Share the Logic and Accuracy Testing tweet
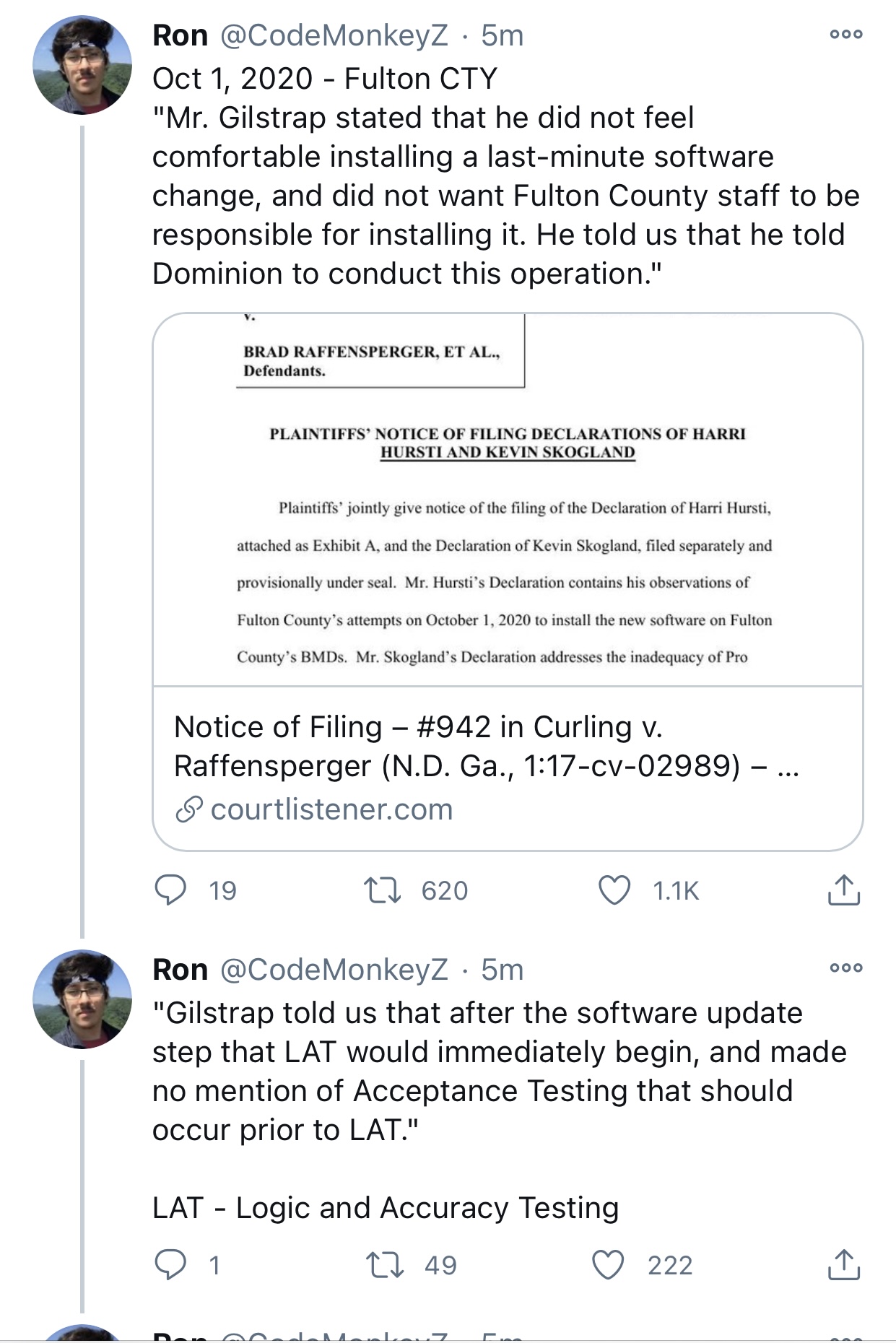 tap(843, 1265)
